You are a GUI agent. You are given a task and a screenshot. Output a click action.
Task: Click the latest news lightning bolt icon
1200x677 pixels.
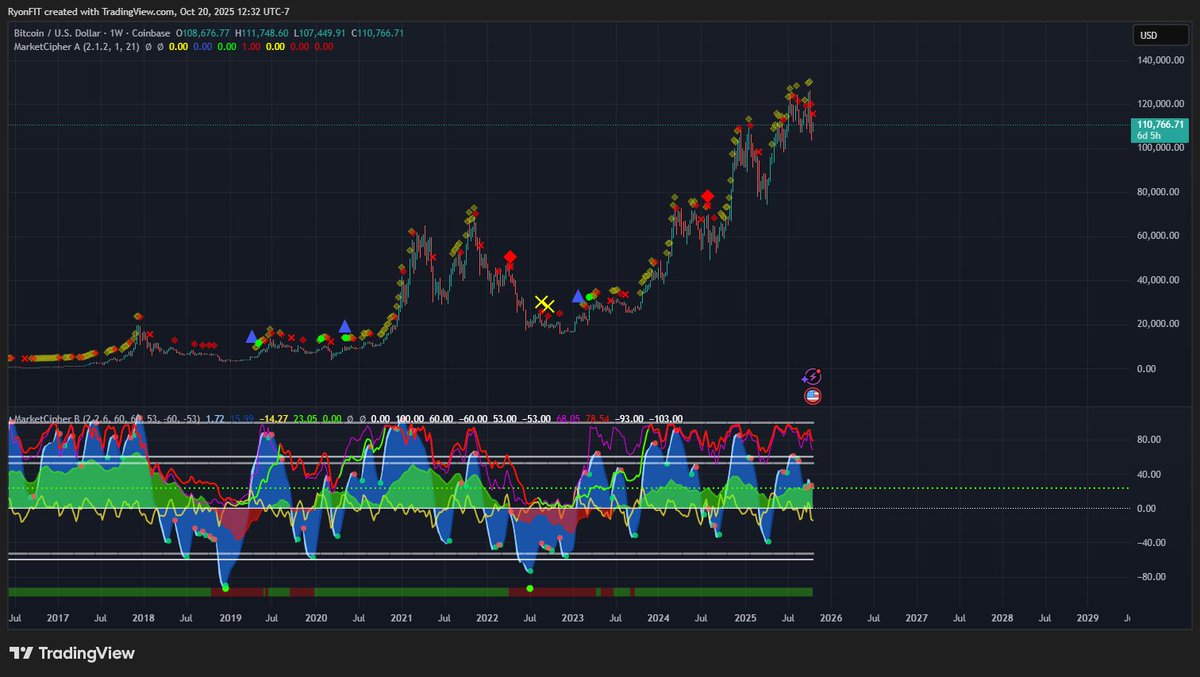[x=812, y=376]
